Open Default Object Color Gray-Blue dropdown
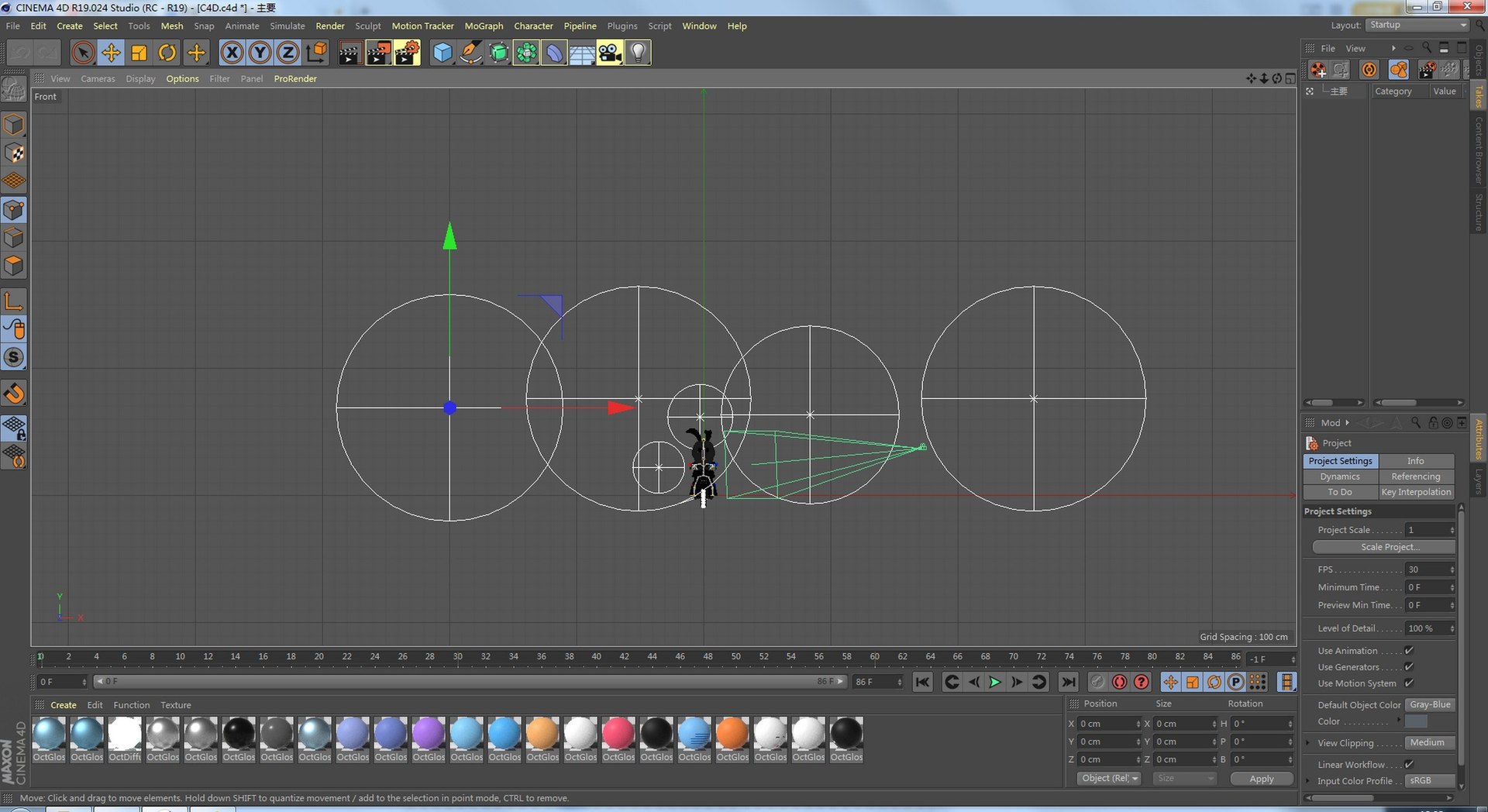The width and height of the screenshot is (1488, 812). 1430,705
